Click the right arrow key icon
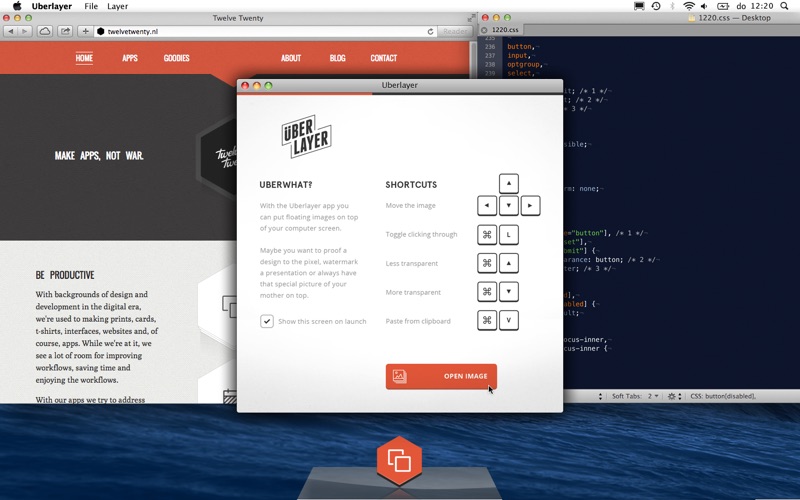Screen dimensions: 800x500 (531, 206)
